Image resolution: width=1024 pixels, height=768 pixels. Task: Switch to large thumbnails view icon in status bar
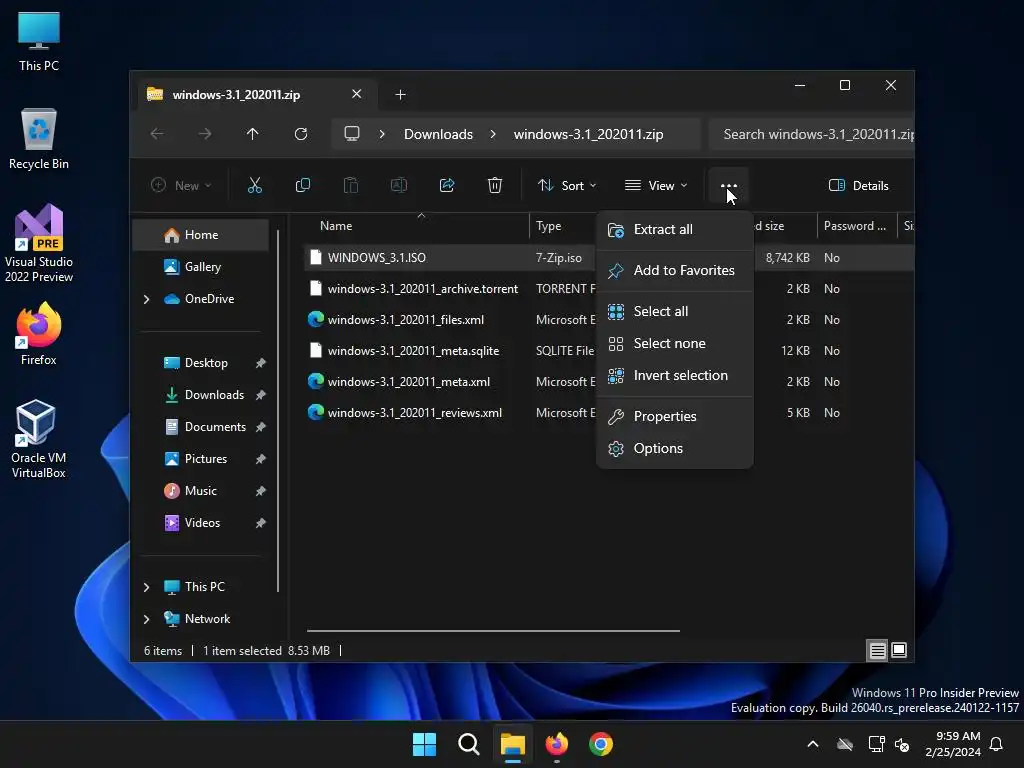(x=899, y=650)
